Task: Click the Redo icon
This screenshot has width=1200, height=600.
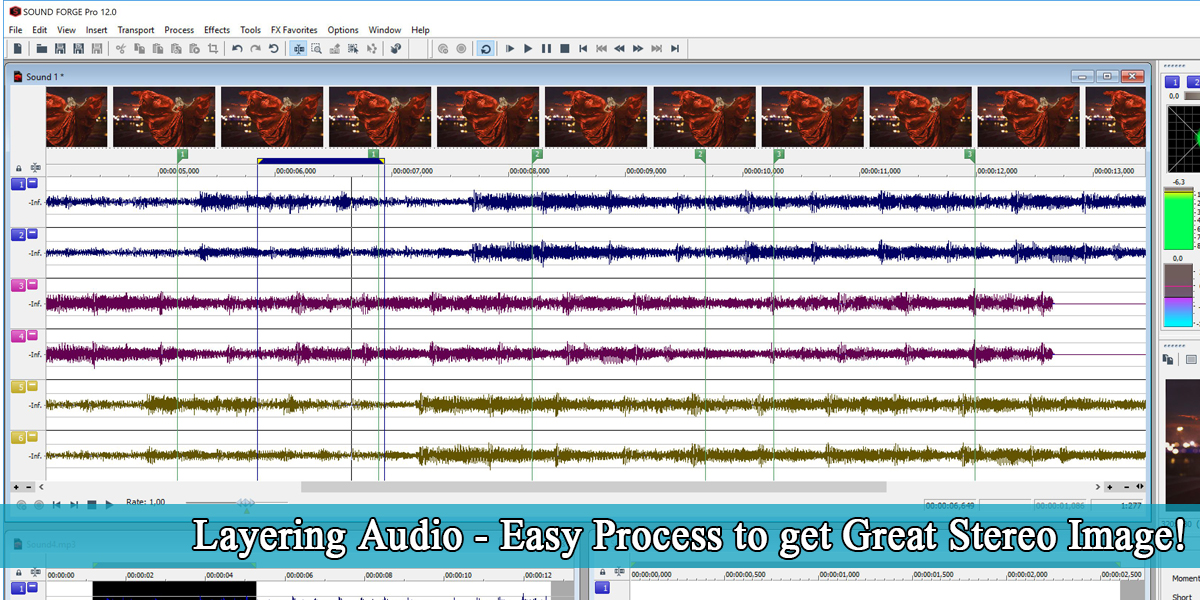Action: click(x=254, y=48)
